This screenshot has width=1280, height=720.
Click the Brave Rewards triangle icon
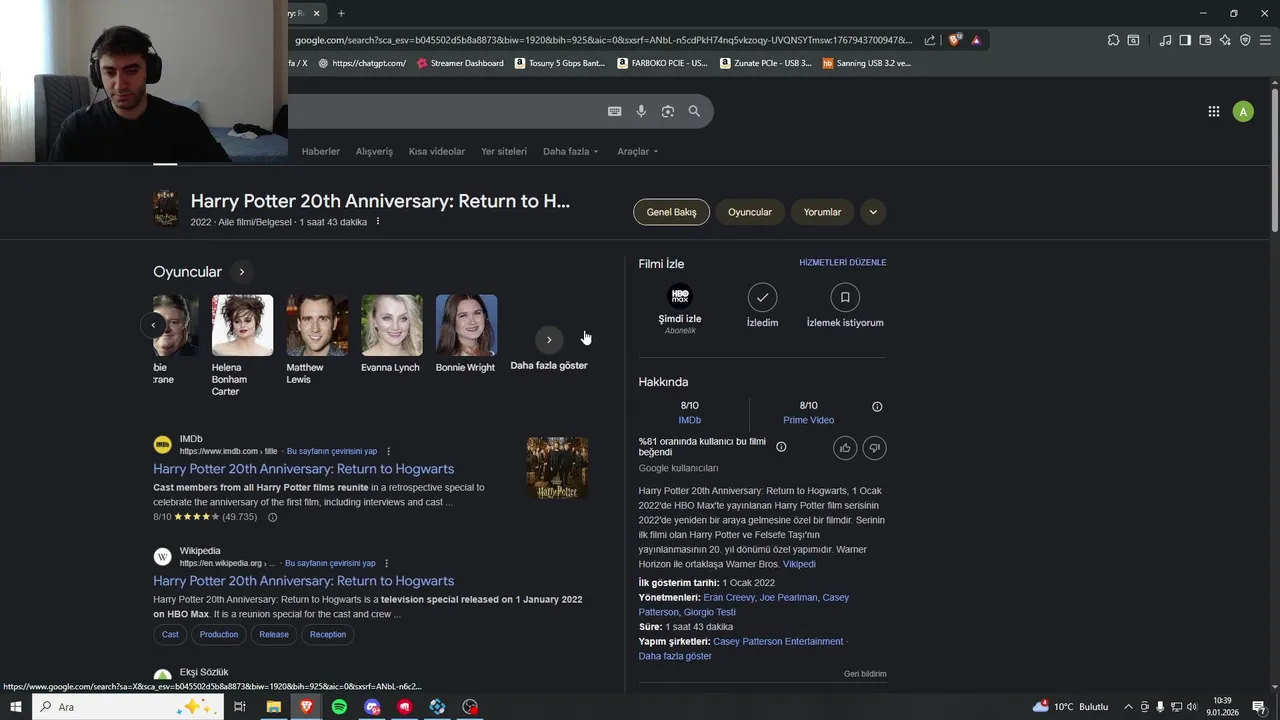(976, 40)
